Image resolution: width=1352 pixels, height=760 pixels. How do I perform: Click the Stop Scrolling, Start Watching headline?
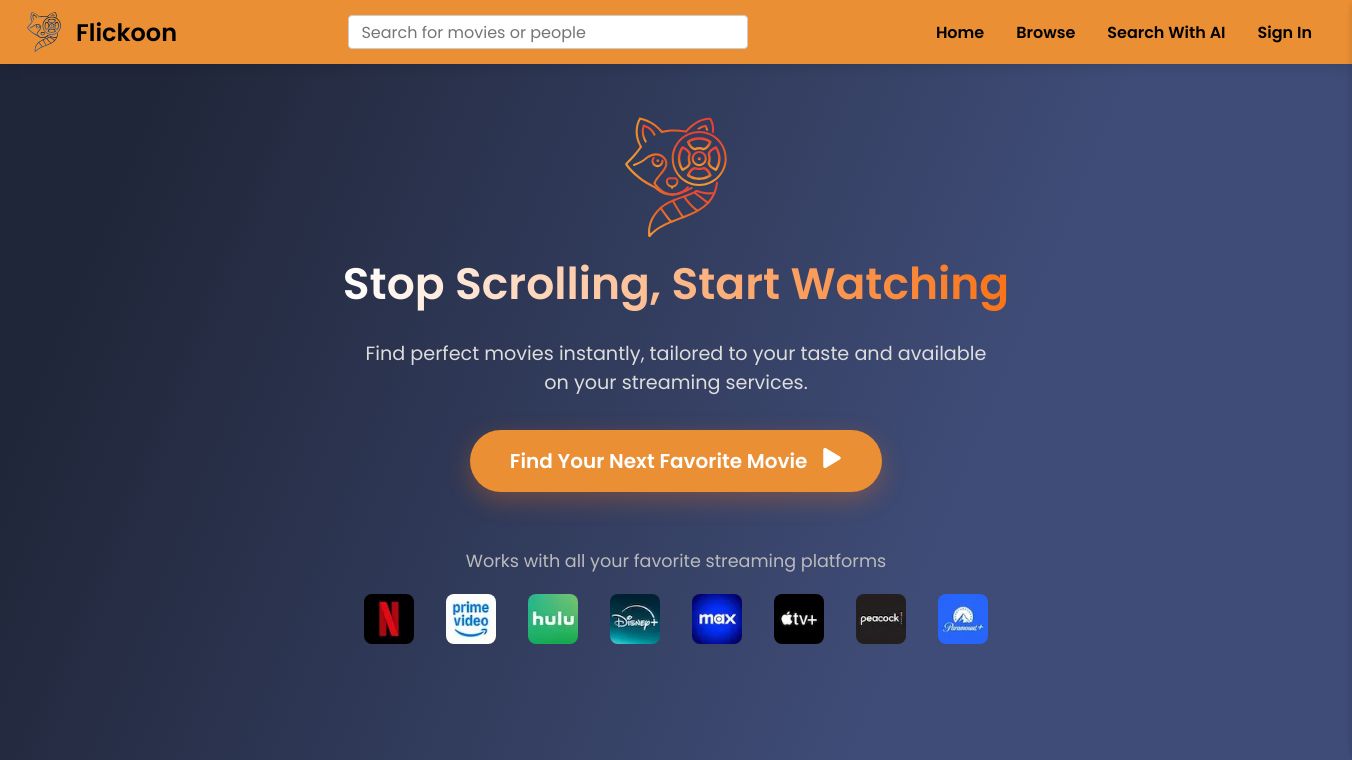(x=676, y=284)
